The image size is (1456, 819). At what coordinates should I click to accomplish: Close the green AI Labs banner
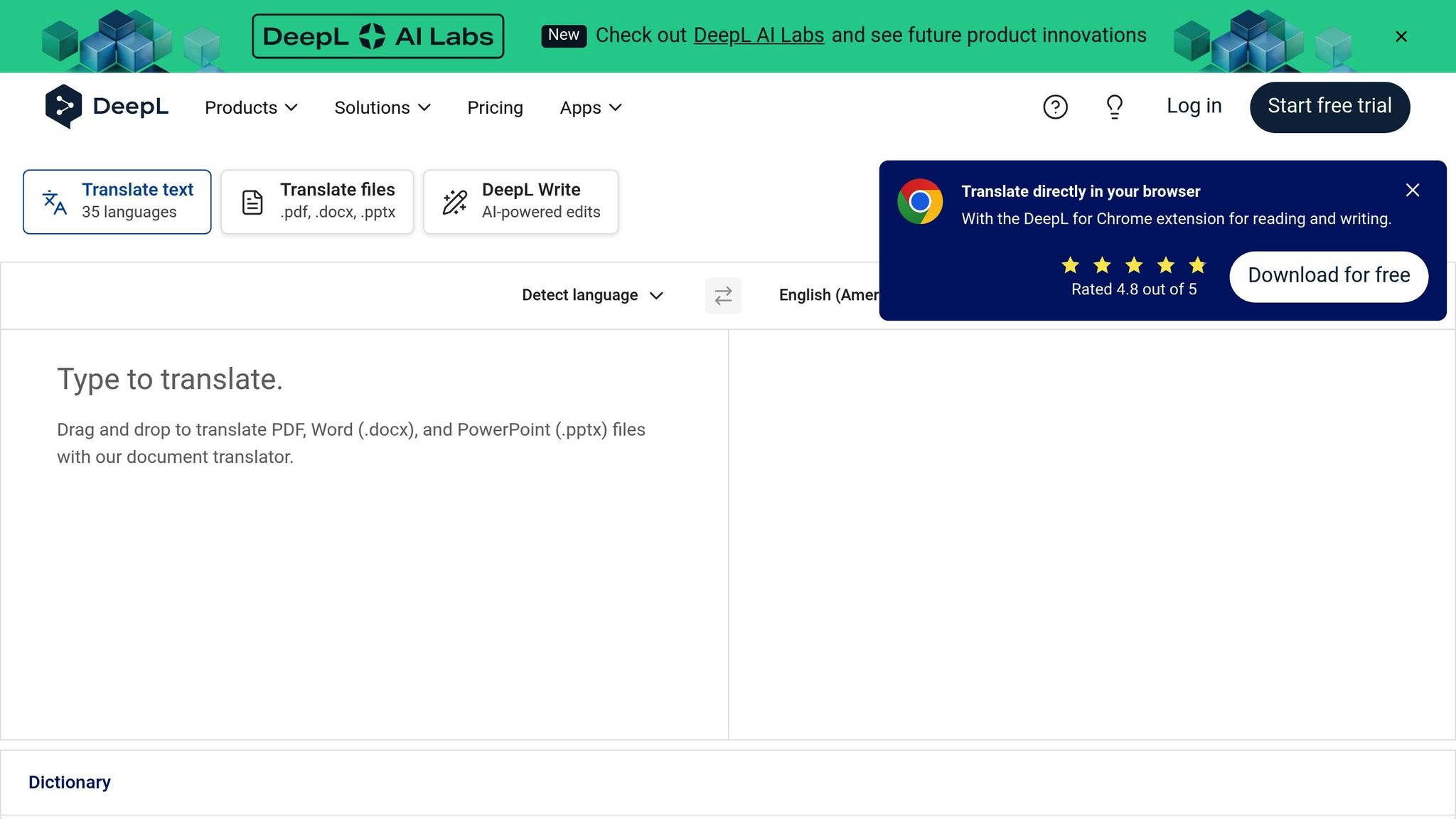1401,36
